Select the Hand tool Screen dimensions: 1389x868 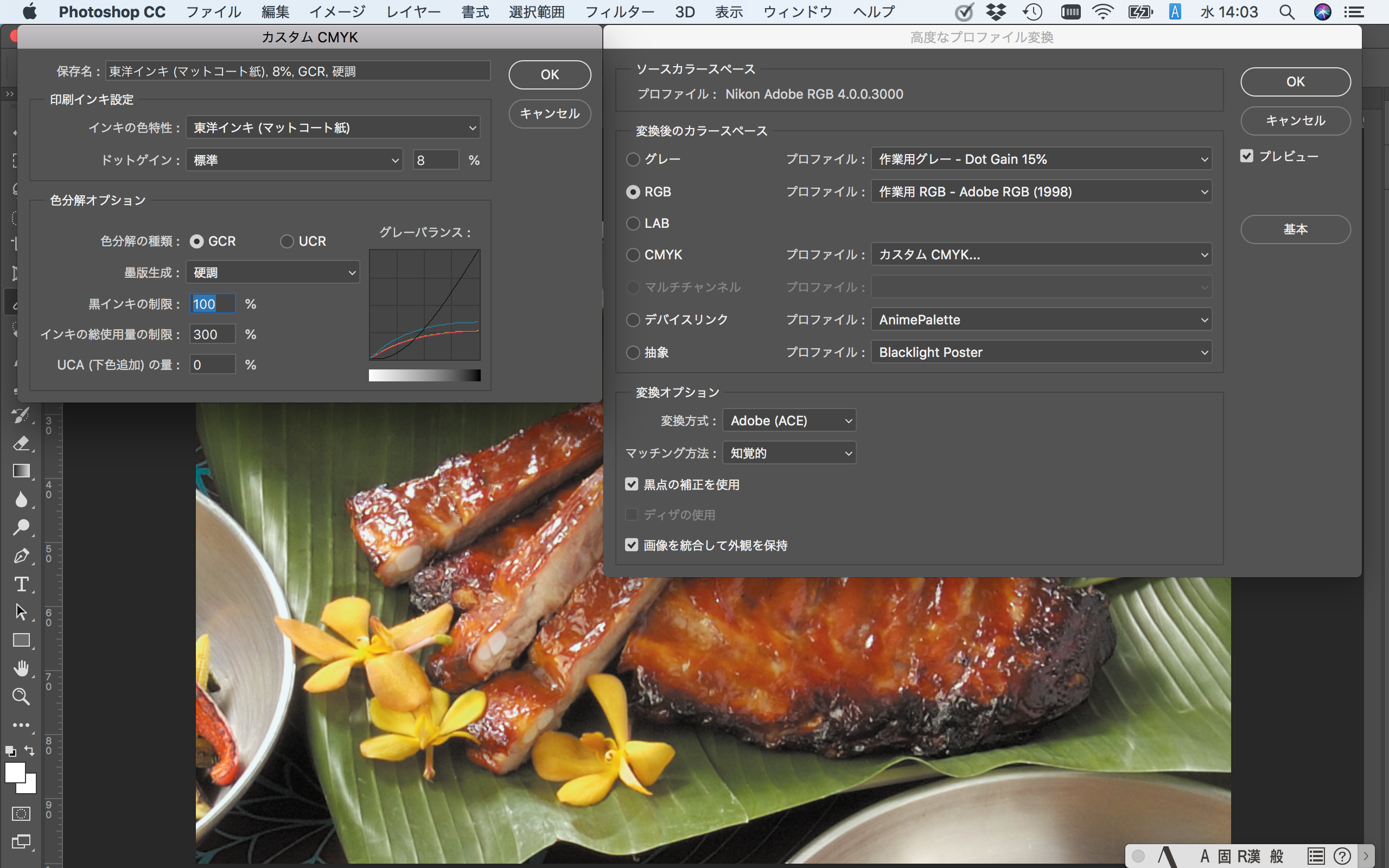tap(21, 668)
